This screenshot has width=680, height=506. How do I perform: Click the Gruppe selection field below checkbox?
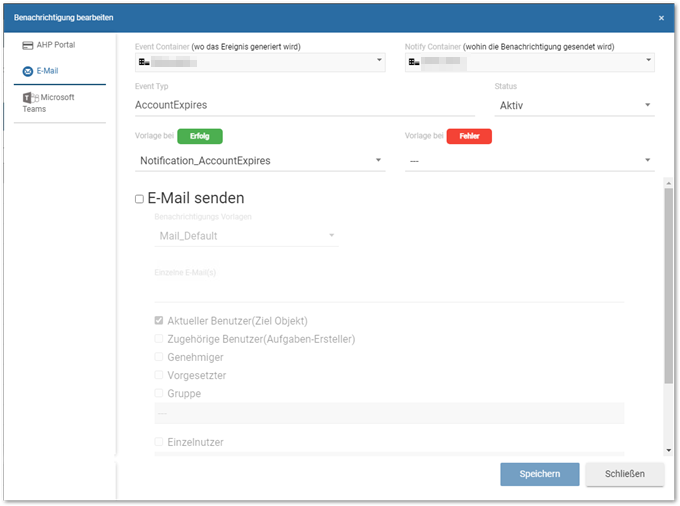tap(389, 413)
